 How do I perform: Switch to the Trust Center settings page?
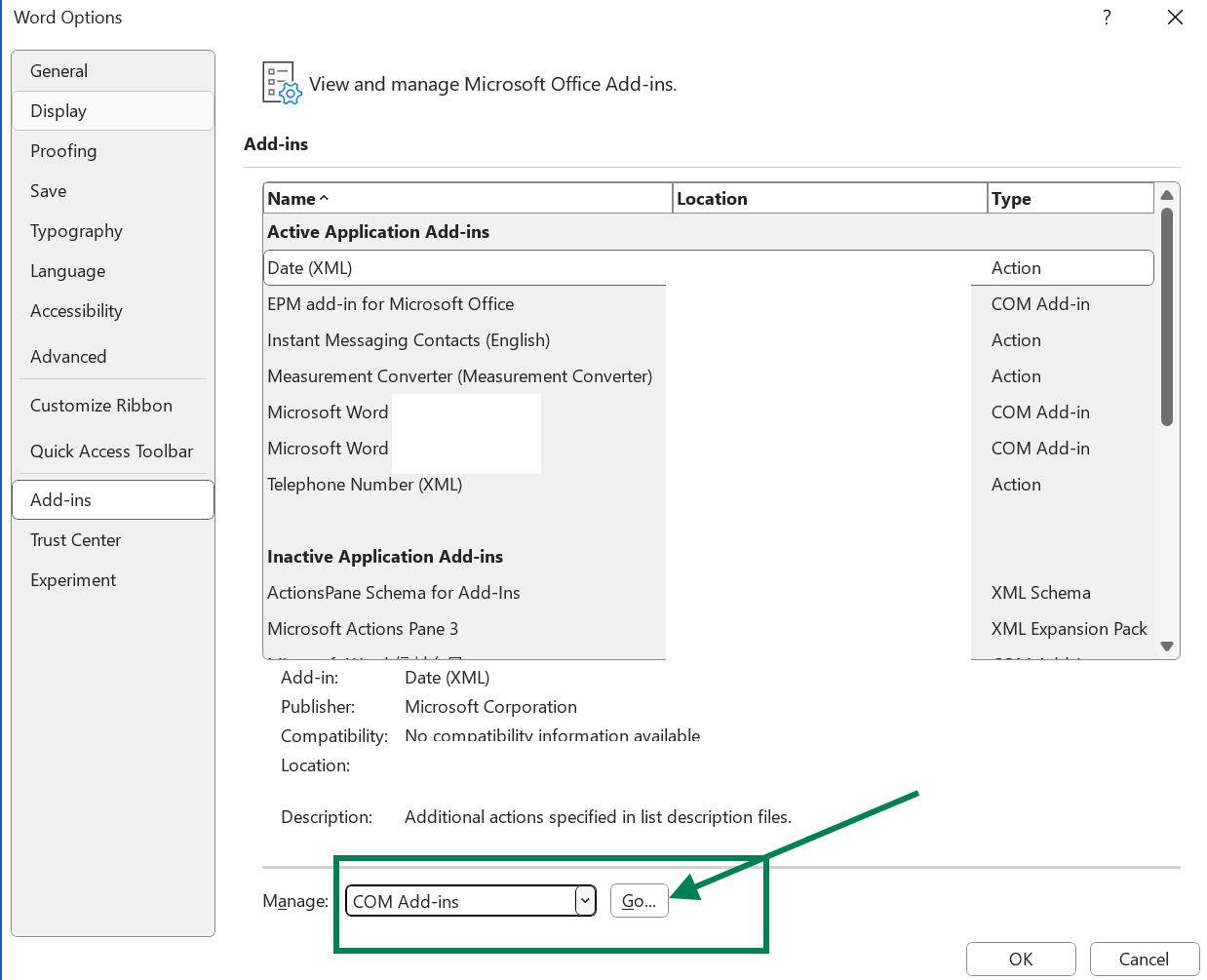coord(75,539)
